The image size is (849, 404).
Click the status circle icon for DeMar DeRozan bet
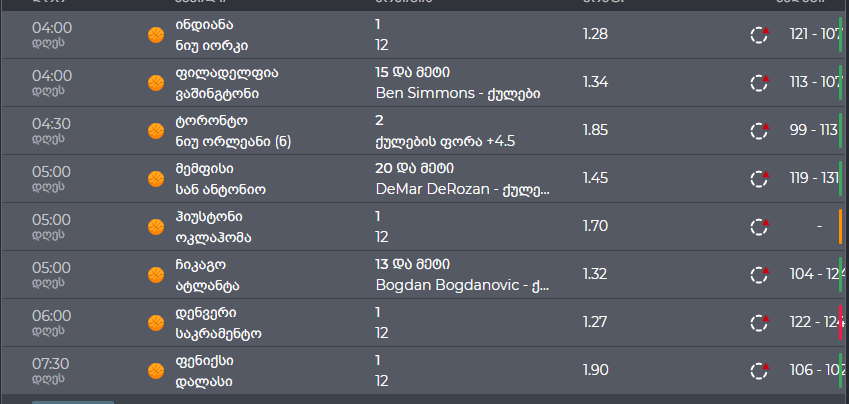click(759, 179)
